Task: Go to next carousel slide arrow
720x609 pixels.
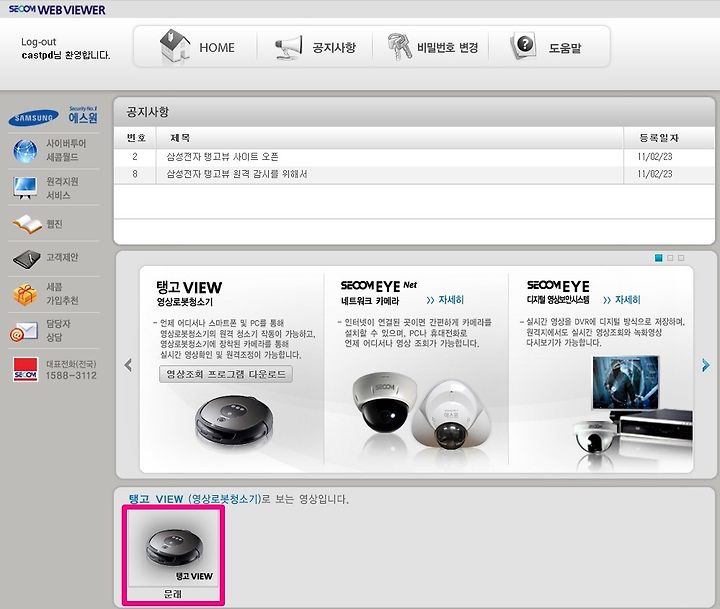Action: tap(705, 365)
